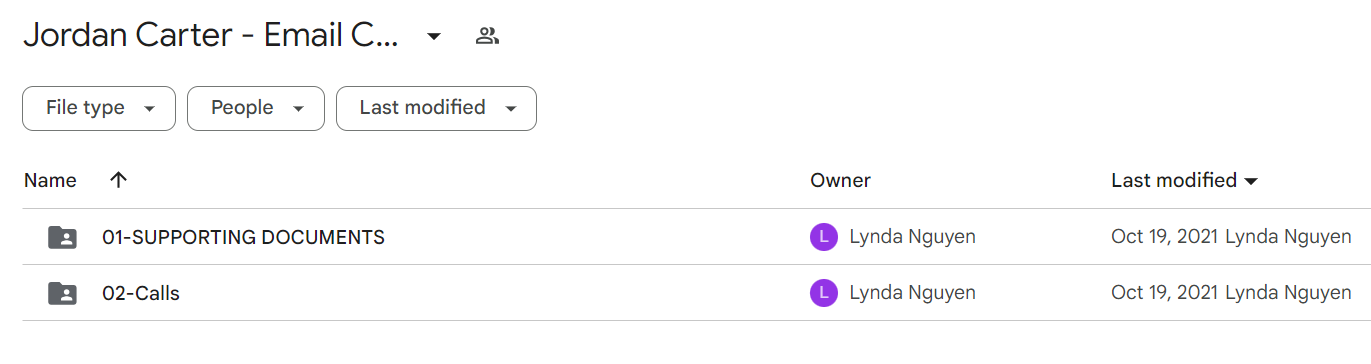Screen dimensions: 1371x364
Task: Click the owner name Lynda Nguyen for 01-SUPPORTING DOCUMENTS
Action: 912,237
